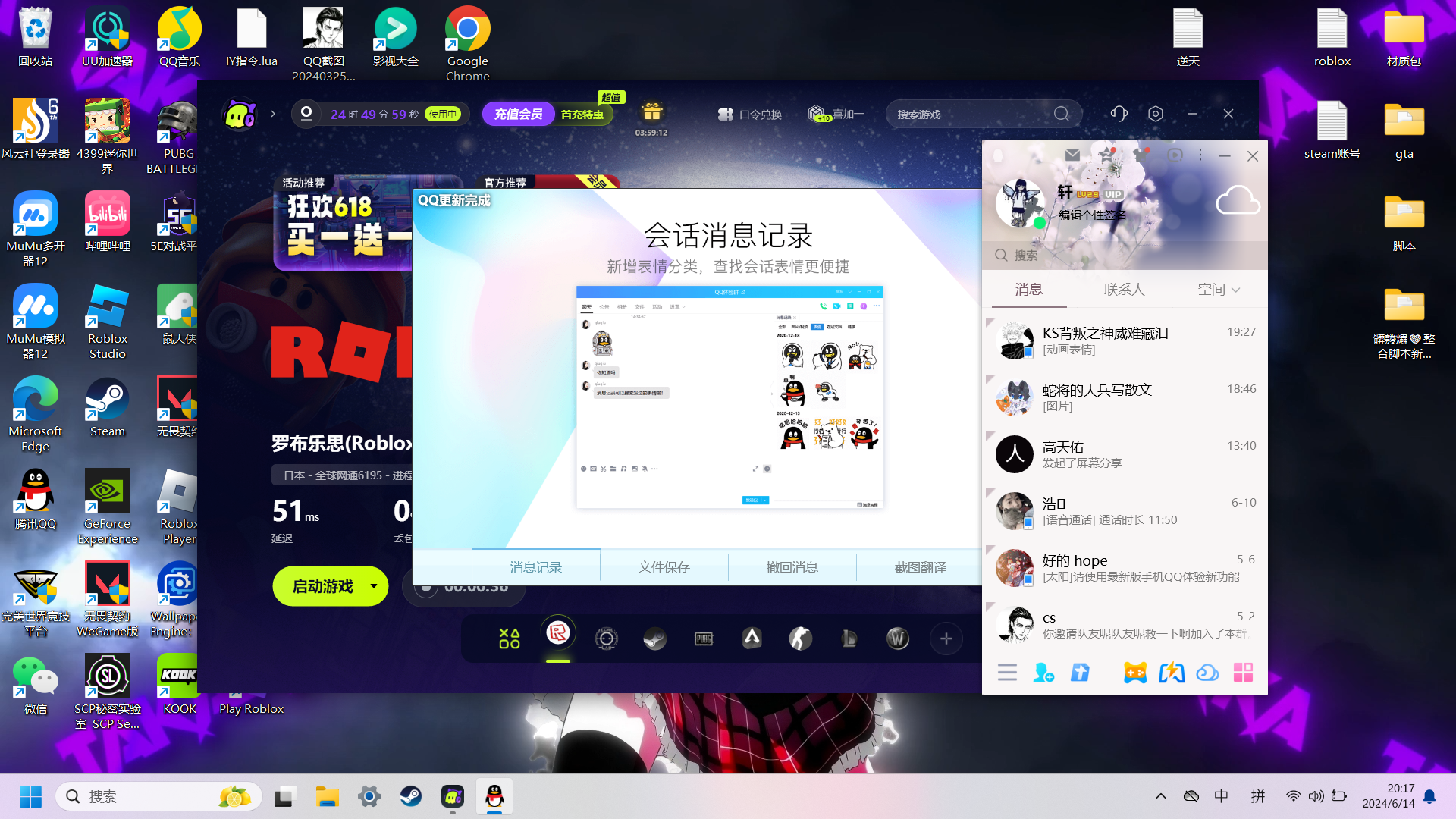
Task: Select the 文件保存 tab
Action: 664,567
